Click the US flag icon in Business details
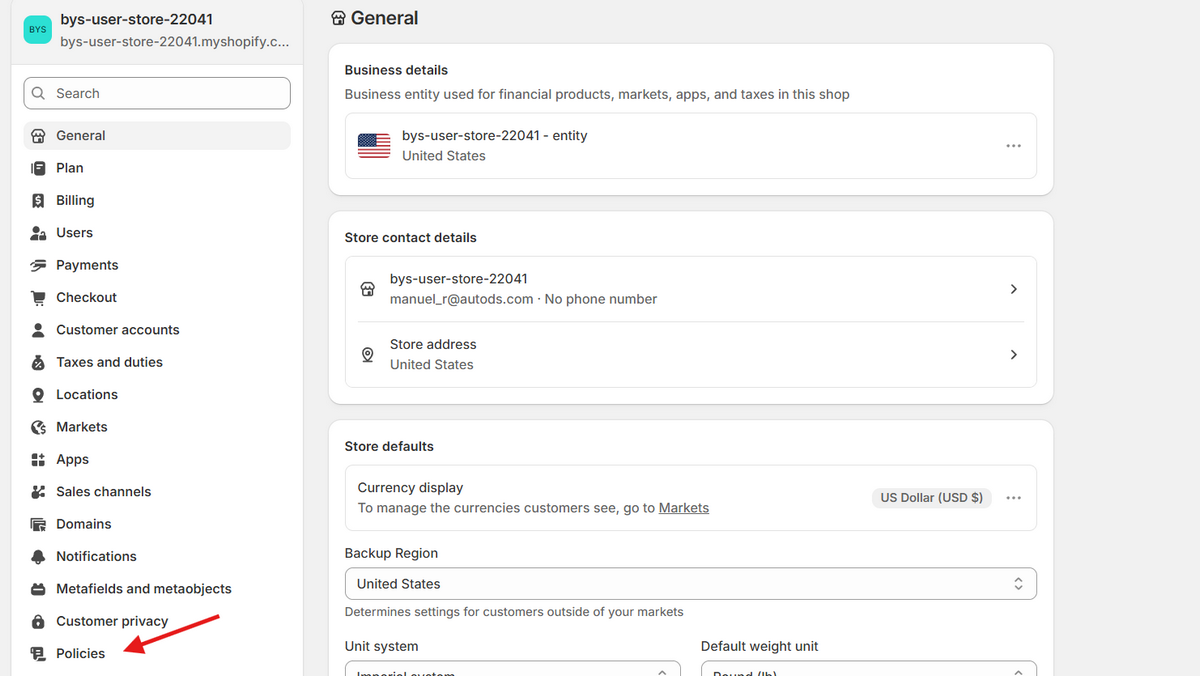This screenshot has height=676, width=1200. (x=374, y=146)
